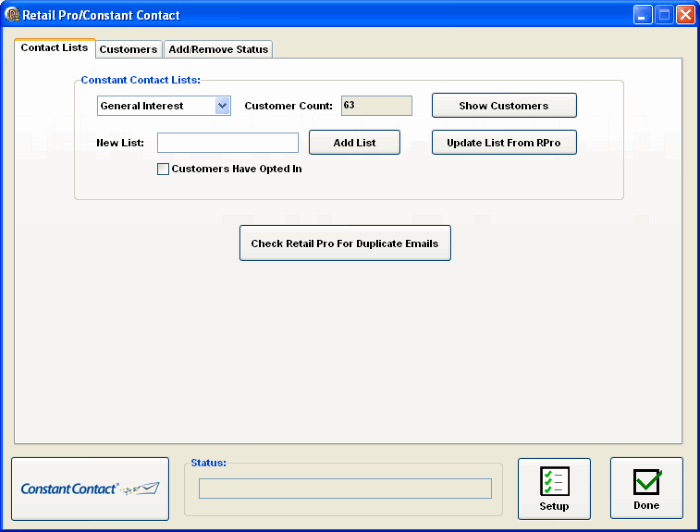Click the Status message box

[x=345, y=489]
